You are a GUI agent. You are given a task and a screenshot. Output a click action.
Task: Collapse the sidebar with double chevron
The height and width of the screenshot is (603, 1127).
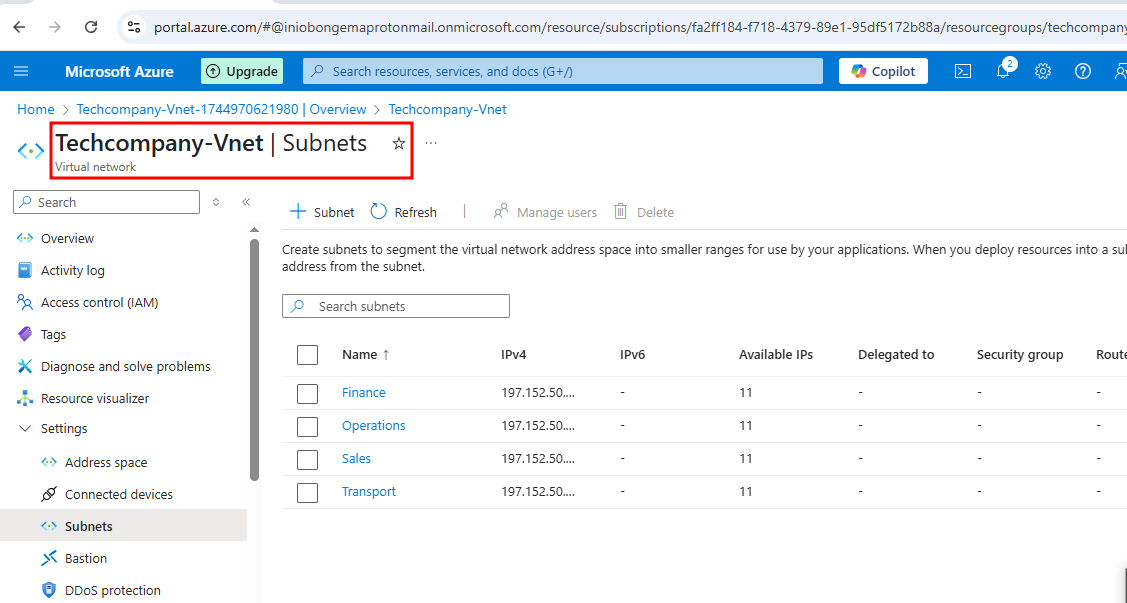[x=246, y=202]
